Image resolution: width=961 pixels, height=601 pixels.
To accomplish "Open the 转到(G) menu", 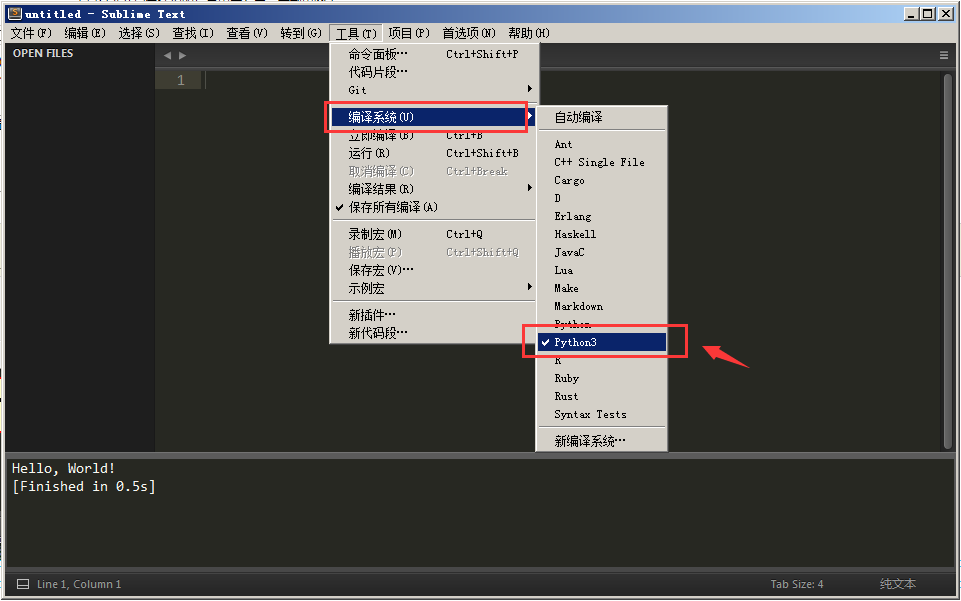I will click(x=300, y=33).
